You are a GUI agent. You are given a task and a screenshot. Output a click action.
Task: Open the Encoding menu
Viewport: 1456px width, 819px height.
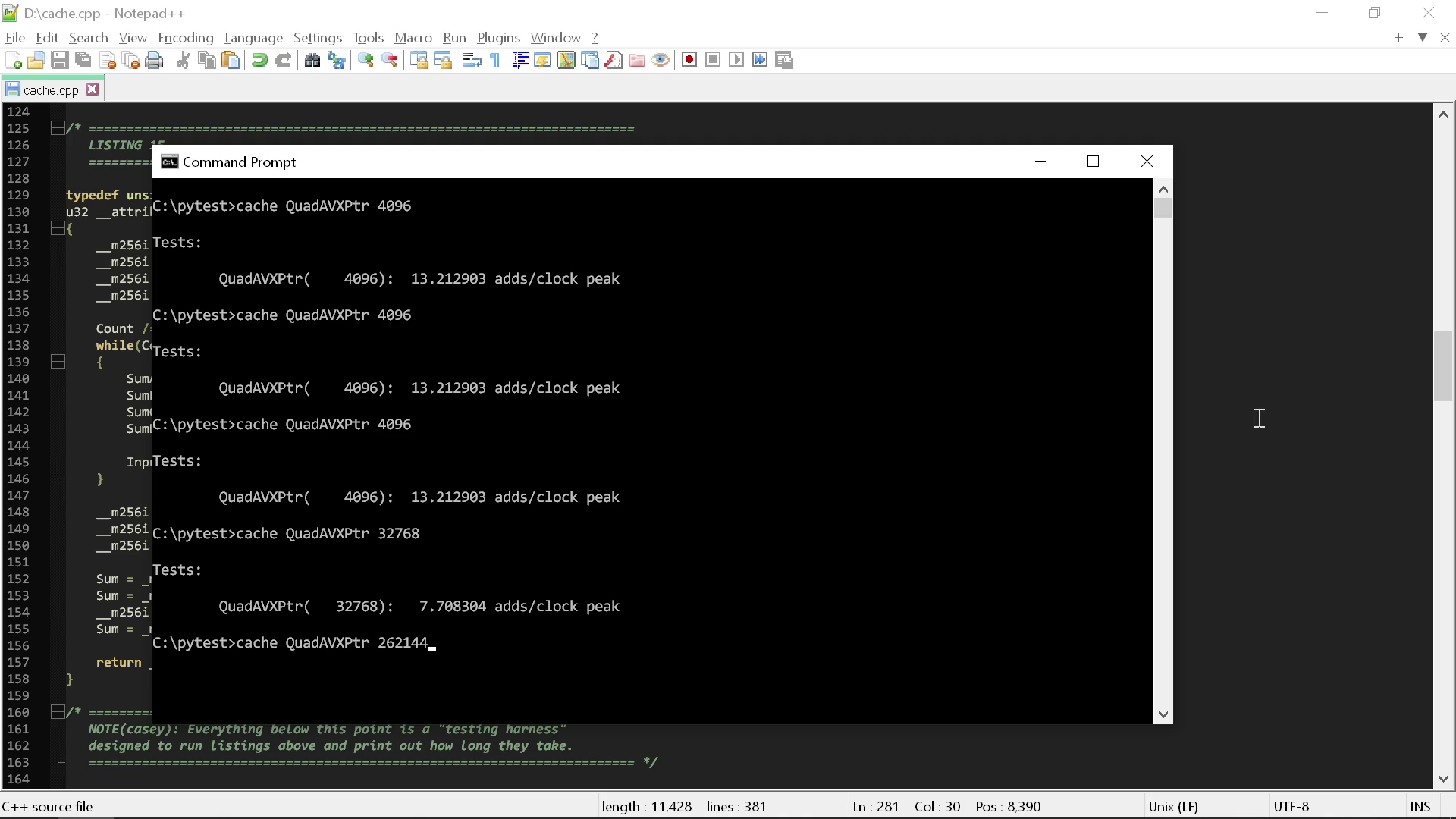[185, 38]
